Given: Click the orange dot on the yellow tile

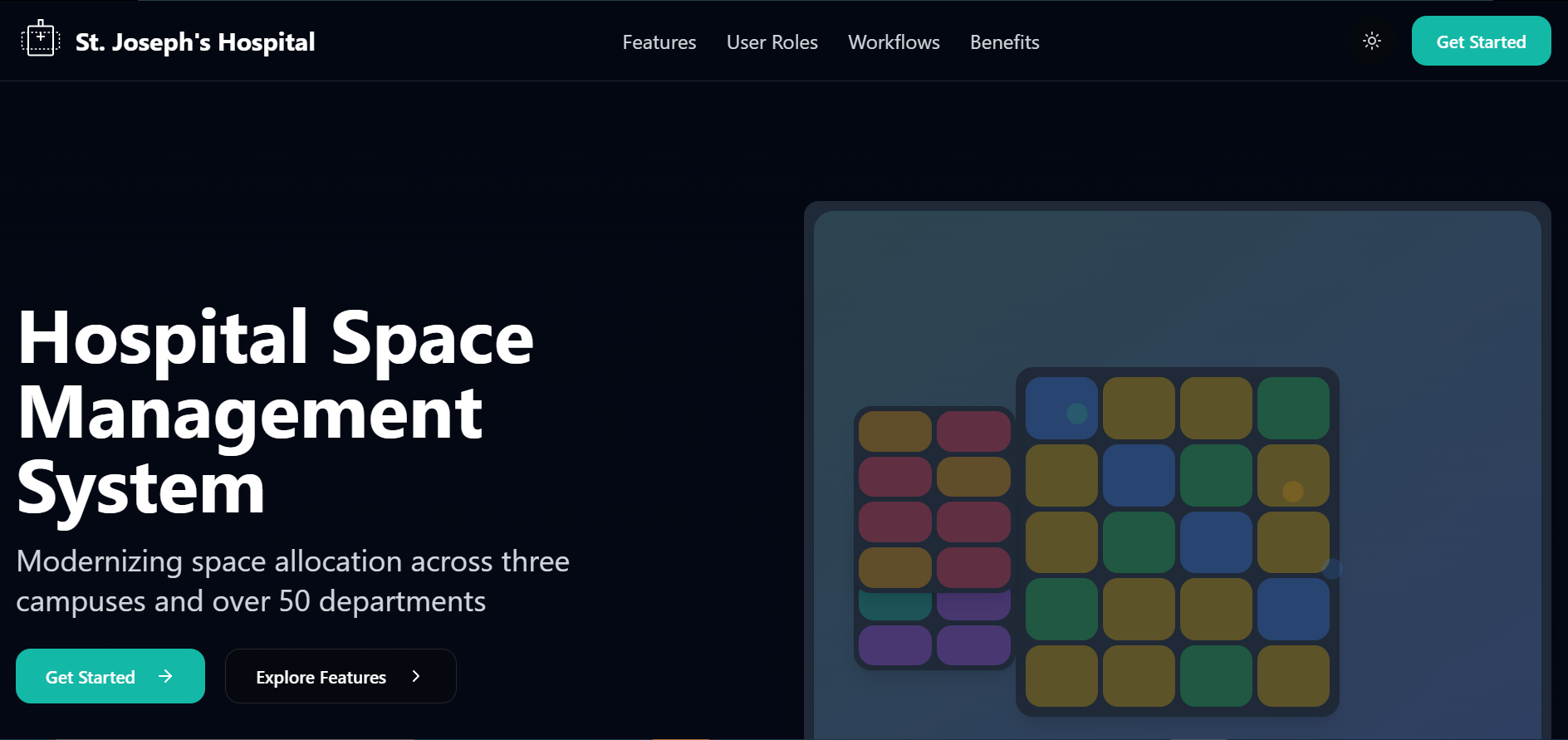Looking at the screenshot, I should [x=1292, y=491].
